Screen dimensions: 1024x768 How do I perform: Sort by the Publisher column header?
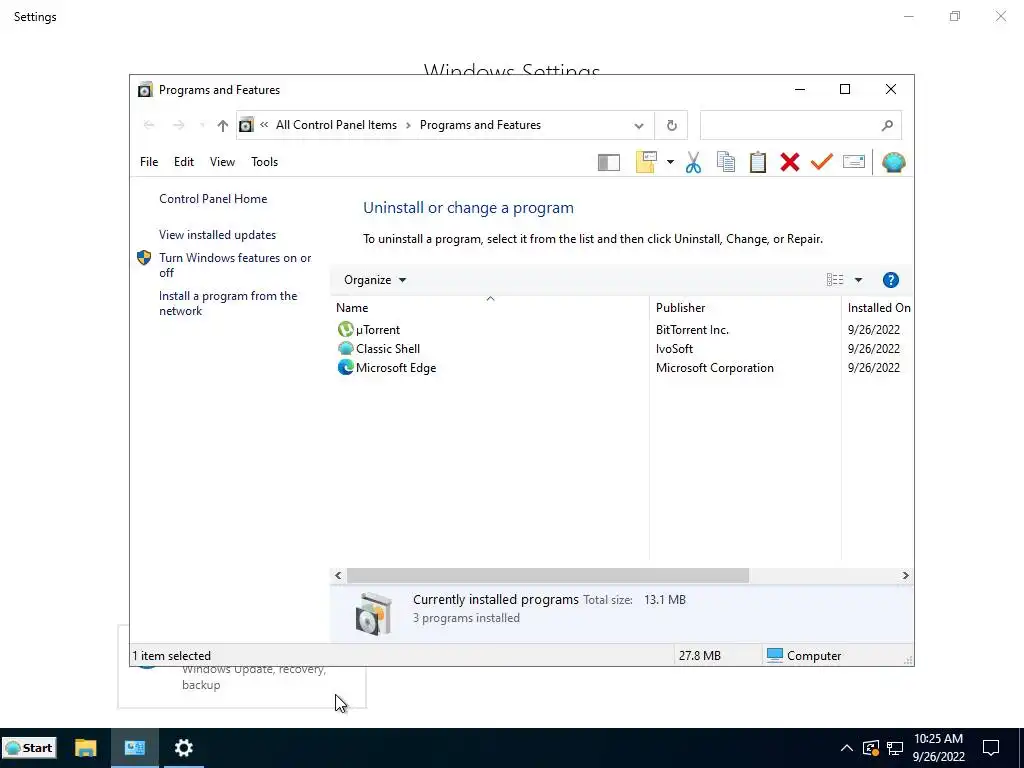pyautogui.click(x=745, y=308)
